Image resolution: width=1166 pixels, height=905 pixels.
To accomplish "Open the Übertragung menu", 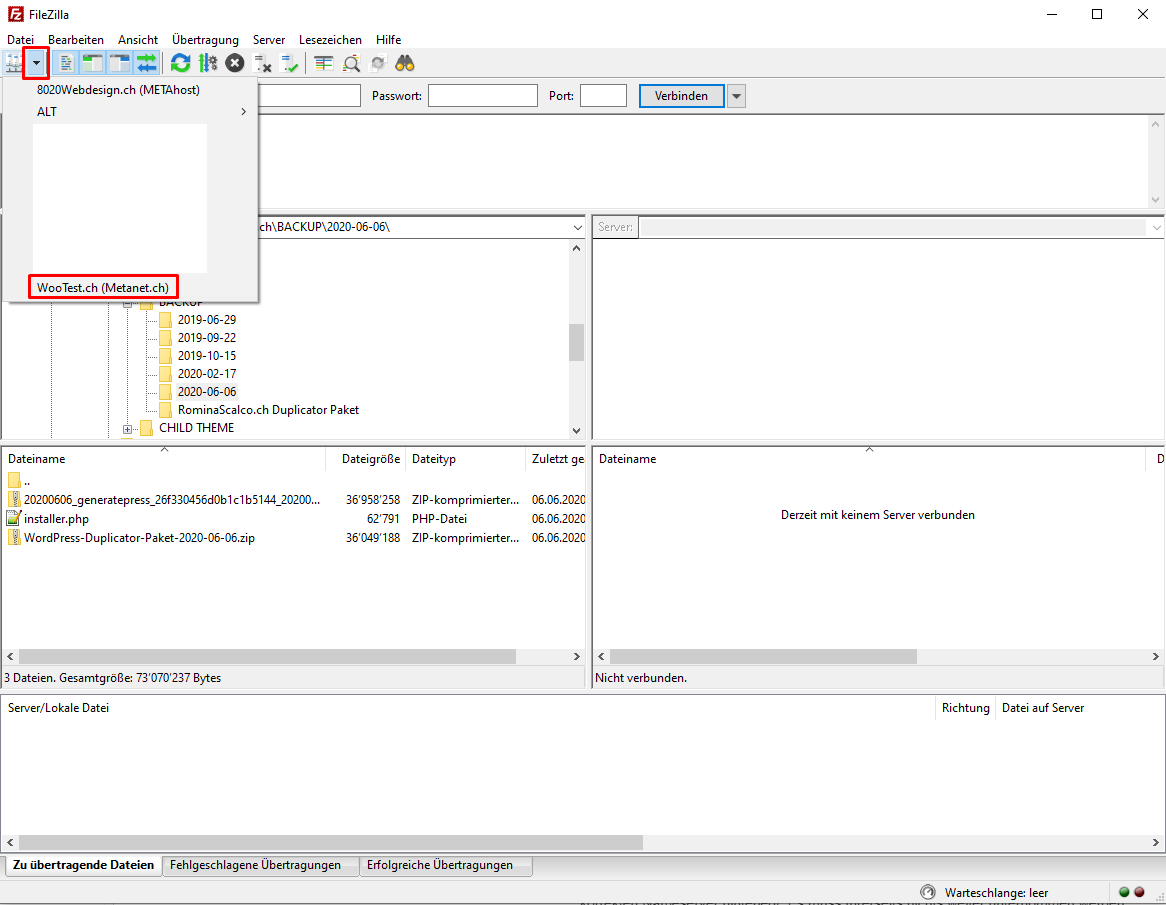I will pos(205,39).
